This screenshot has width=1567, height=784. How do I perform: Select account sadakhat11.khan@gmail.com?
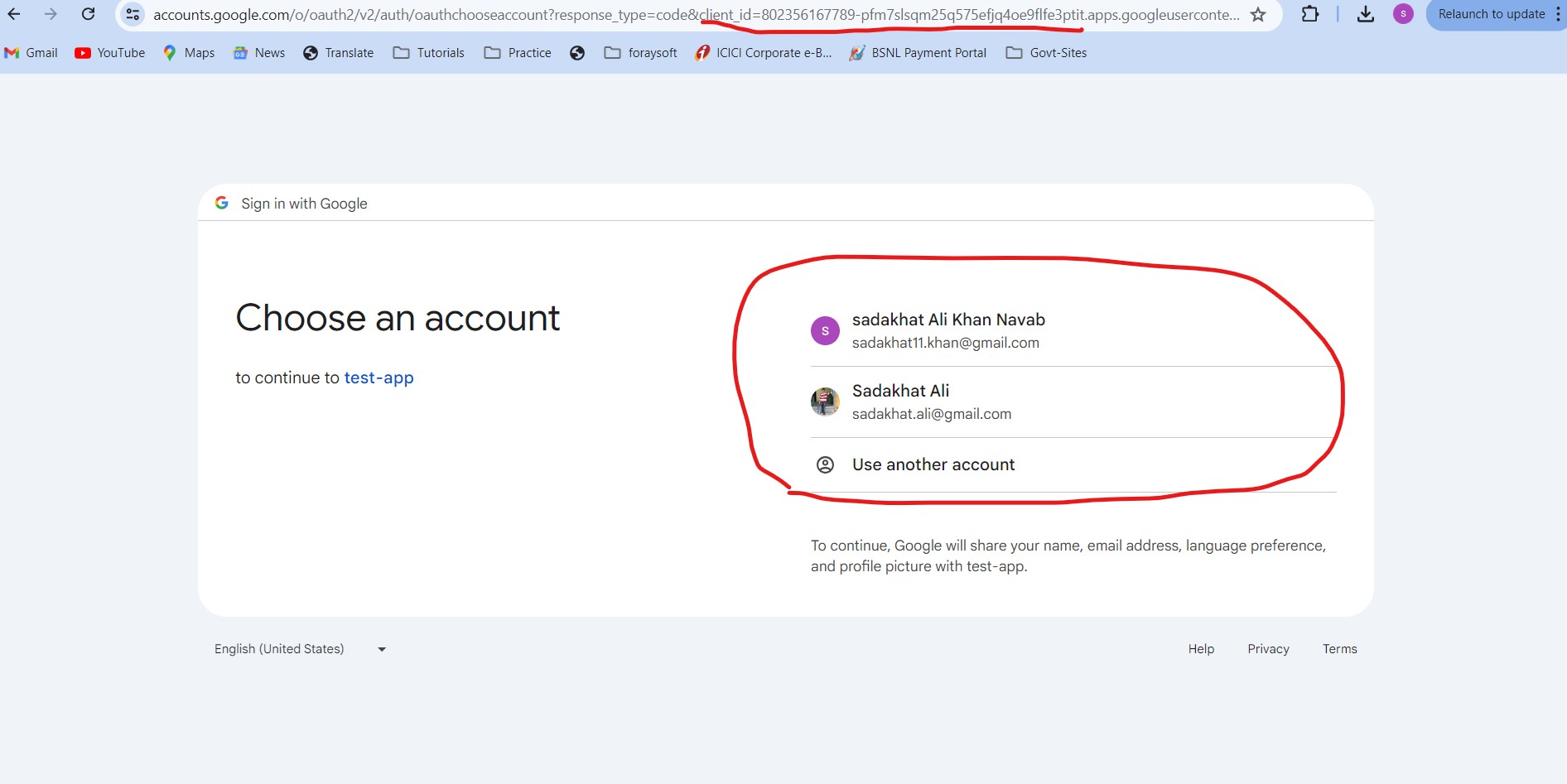944,331
